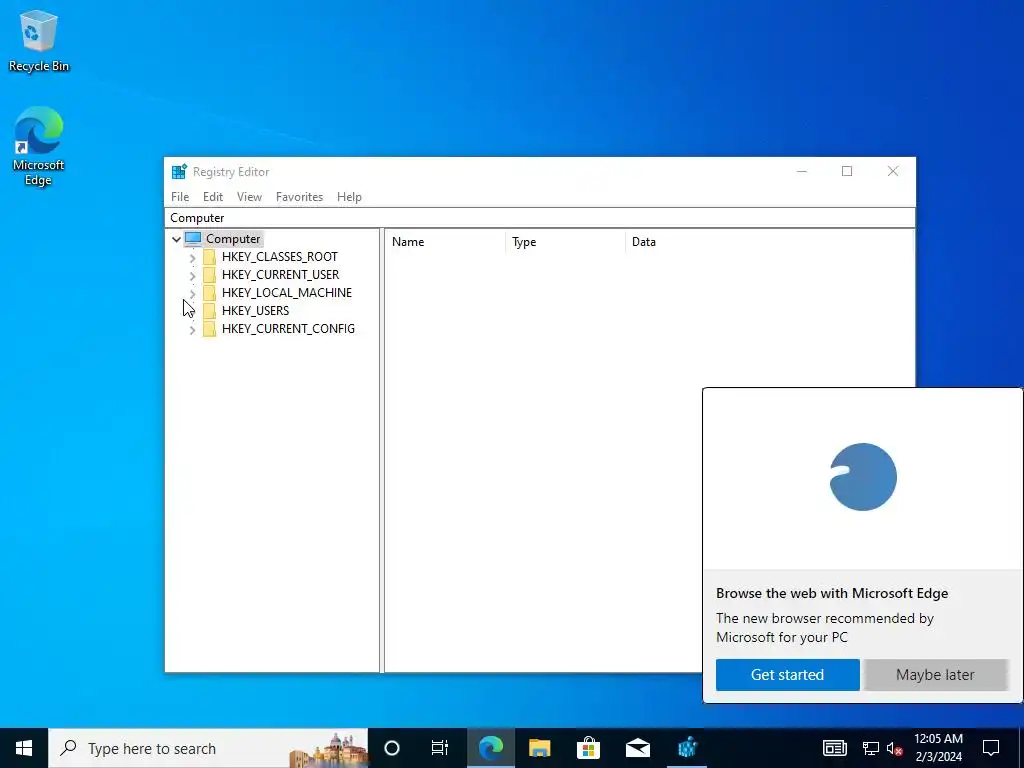1024x768 pixels.
Task: Open Cortana from the taskbar
Action: (392, 748)
